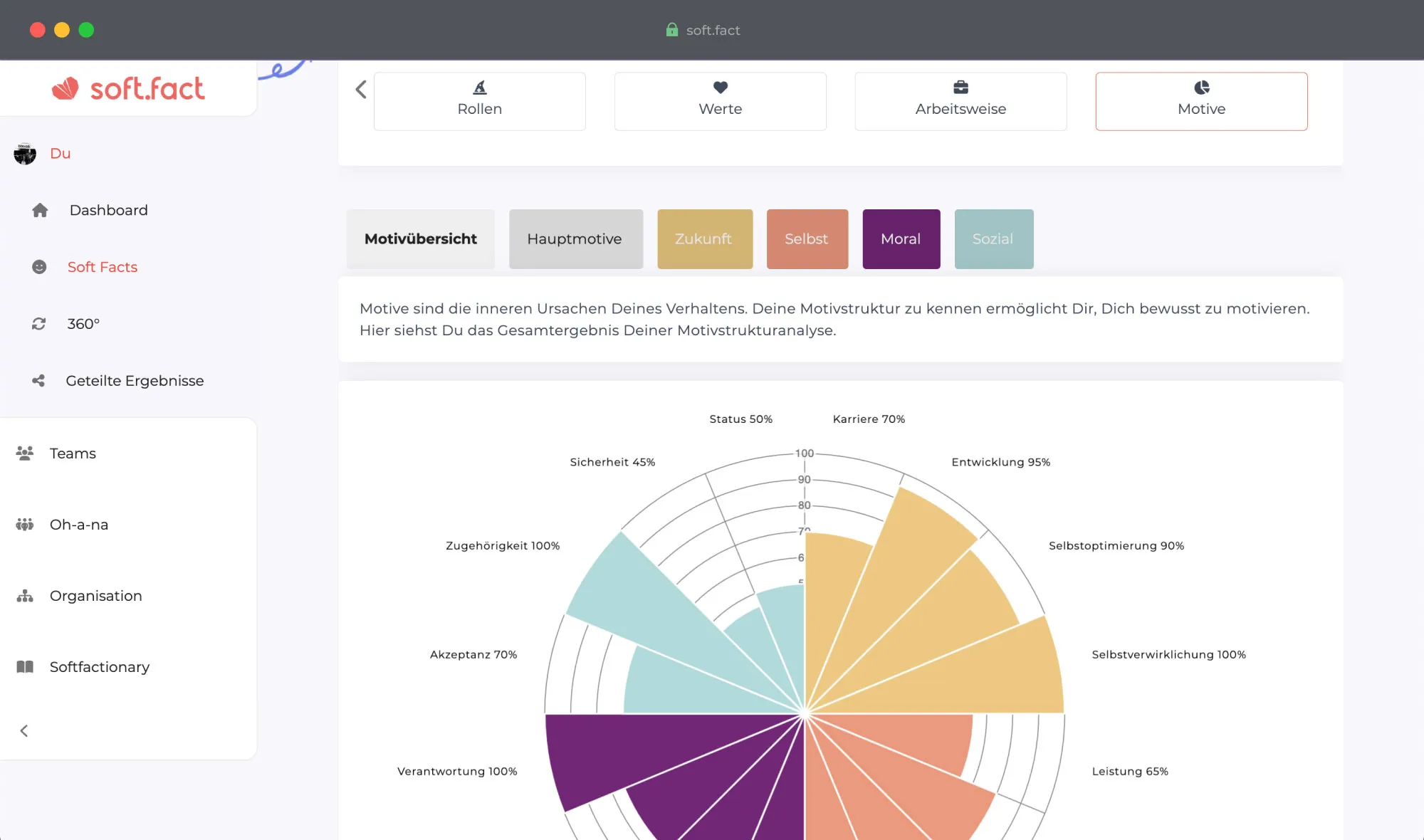Click the soft.fact logo
The height and width of the screenshot is (840, 1424).
pyautogui.click(x=128, y=89)
